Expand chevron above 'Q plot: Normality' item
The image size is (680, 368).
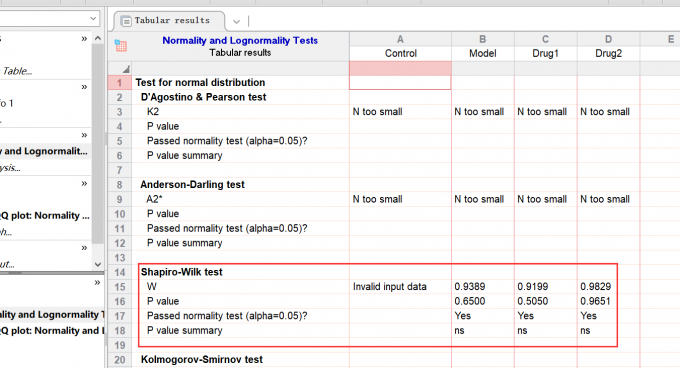pos(84,183)
